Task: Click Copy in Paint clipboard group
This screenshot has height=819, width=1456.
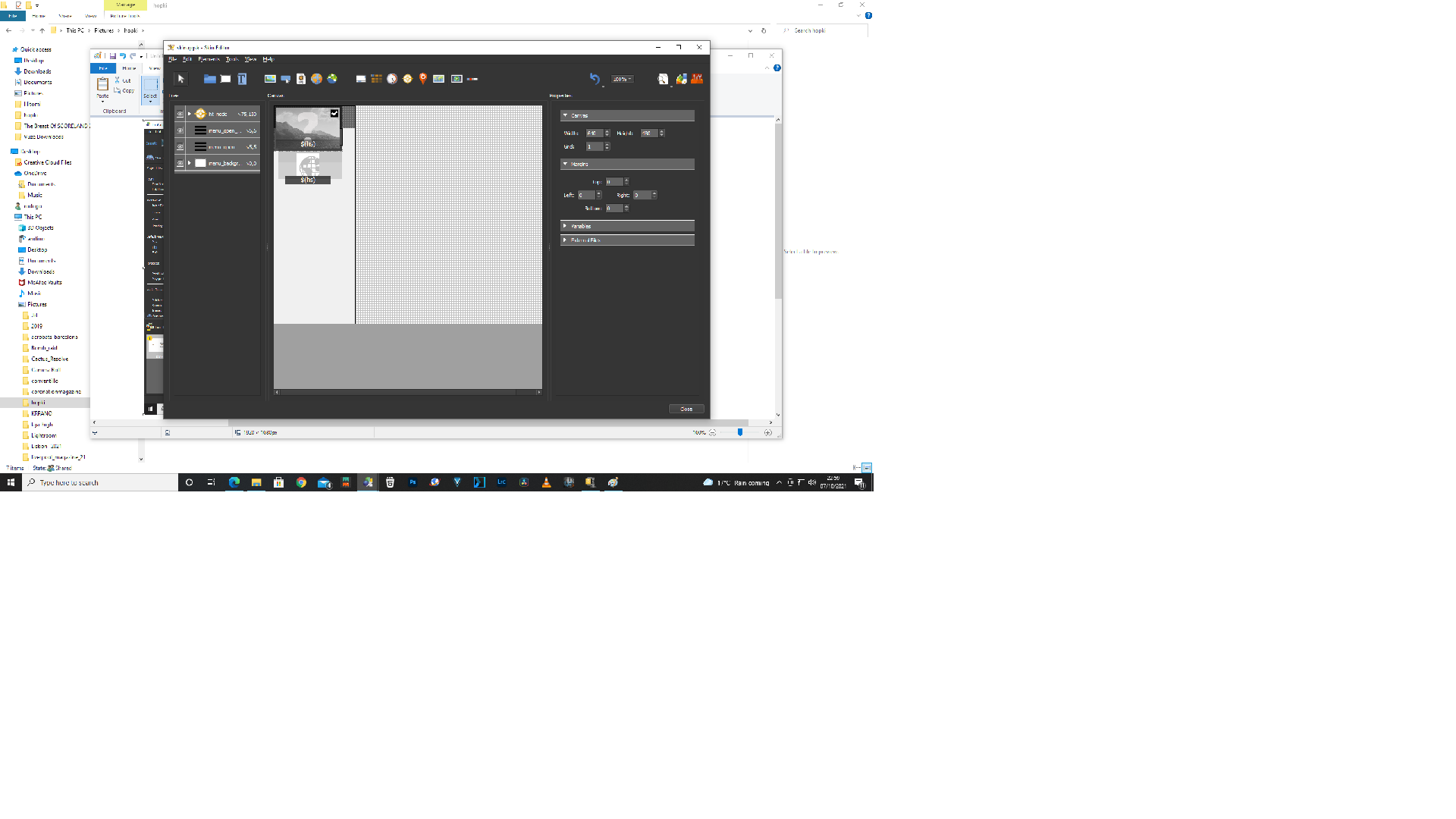Action: (124, 90)
